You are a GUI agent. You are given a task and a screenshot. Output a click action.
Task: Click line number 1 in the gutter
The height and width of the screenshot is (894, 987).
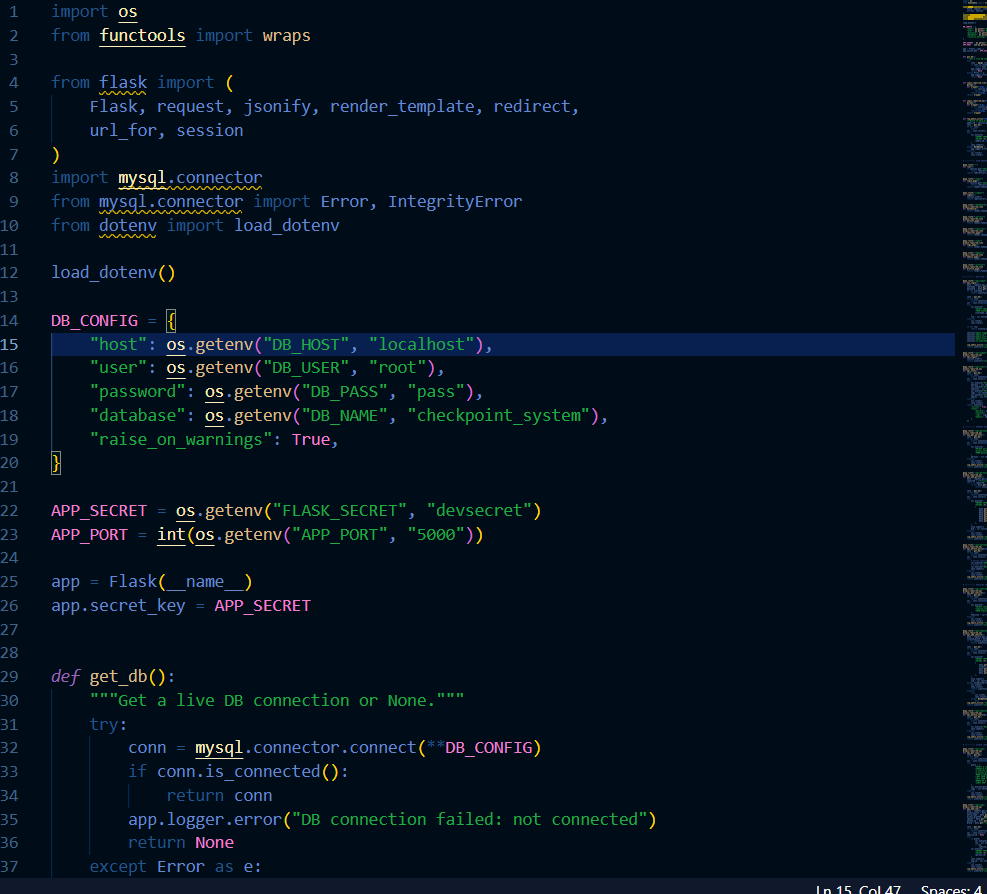click(x=13, y=11)
